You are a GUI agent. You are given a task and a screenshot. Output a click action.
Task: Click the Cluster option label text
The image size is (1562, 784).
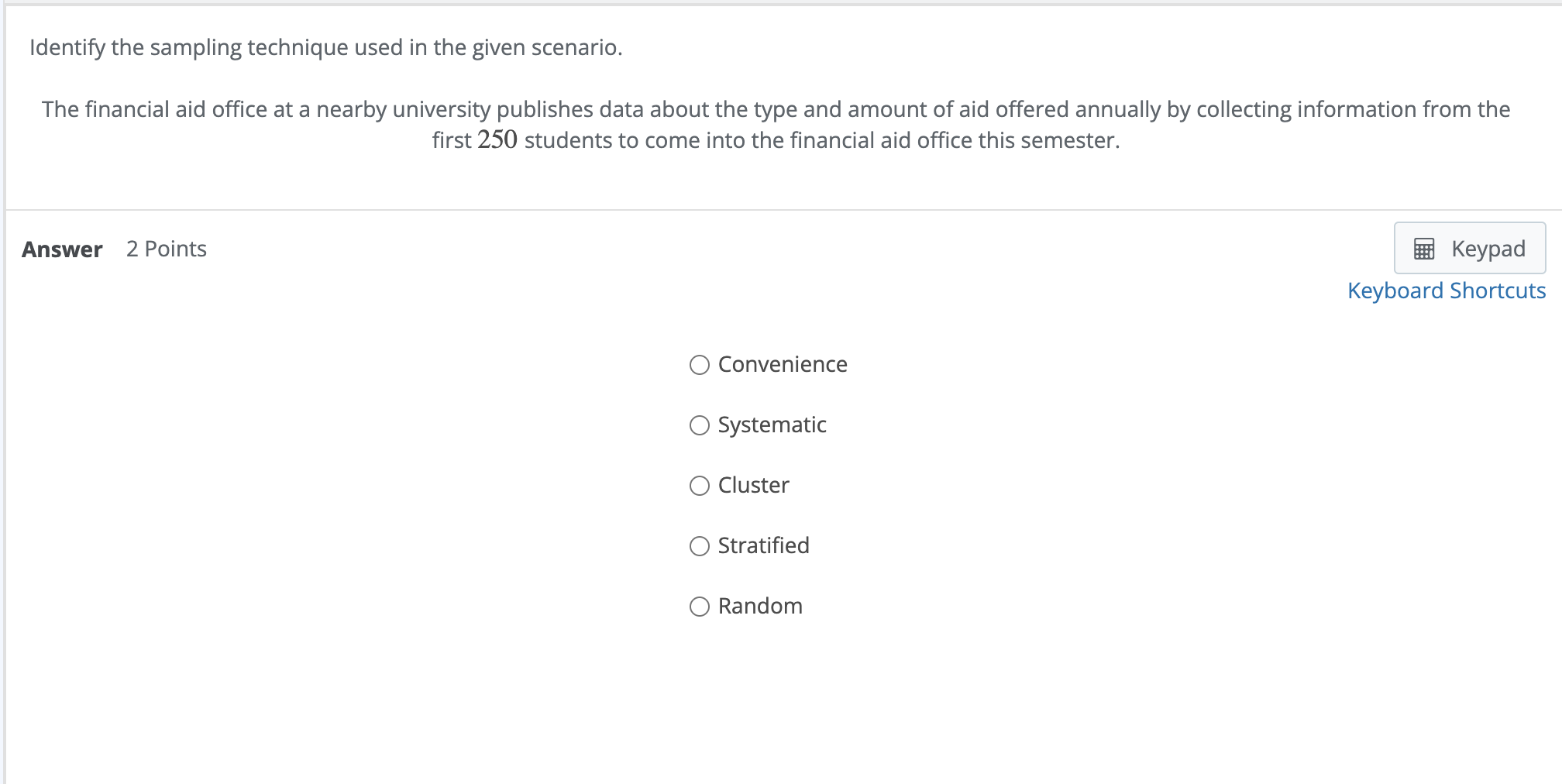click(753, 485)
